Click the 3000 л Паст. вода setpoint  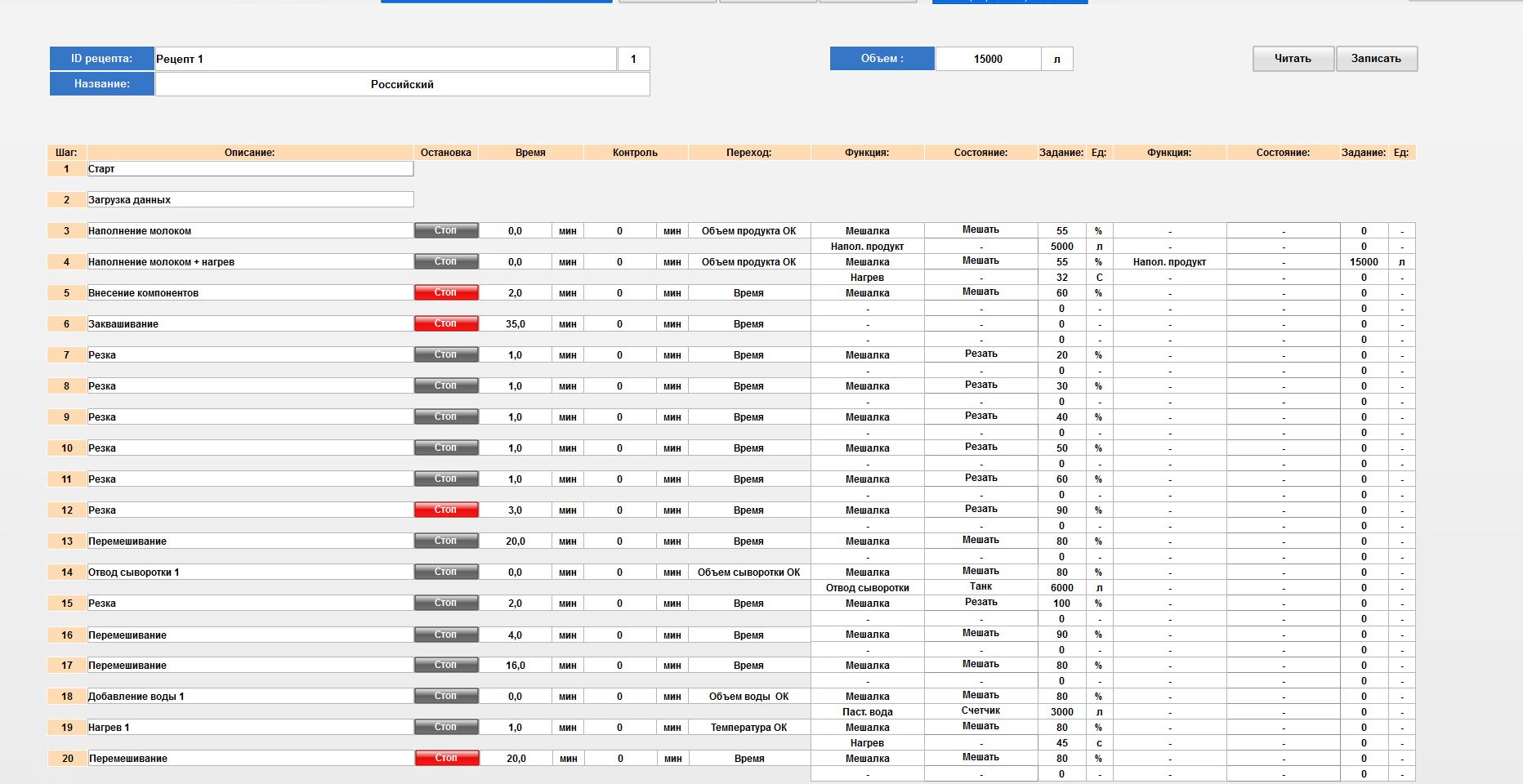point(1061,712)
